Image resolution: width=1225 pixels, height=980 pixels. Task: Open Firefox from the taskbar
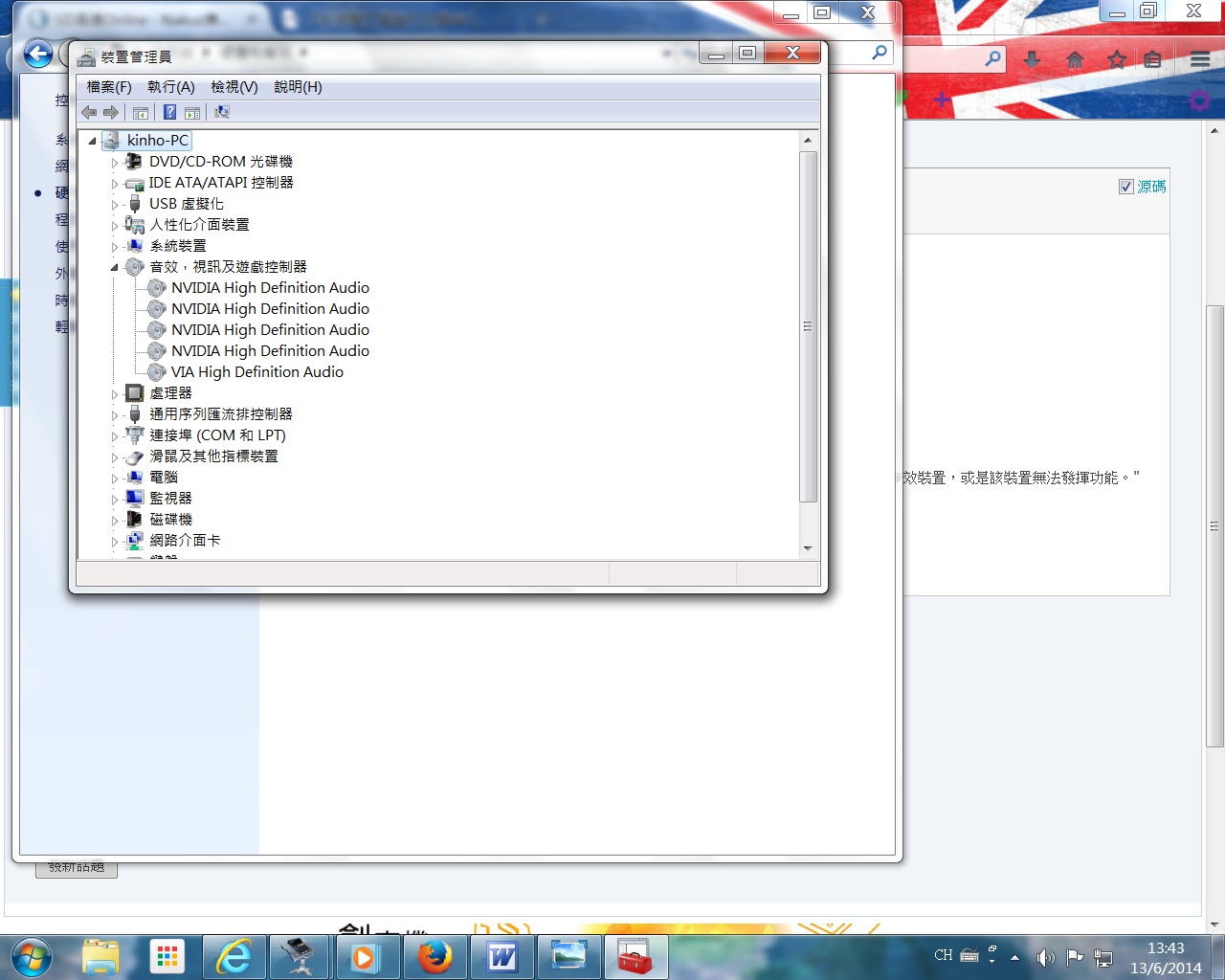[x=434, y=957]
